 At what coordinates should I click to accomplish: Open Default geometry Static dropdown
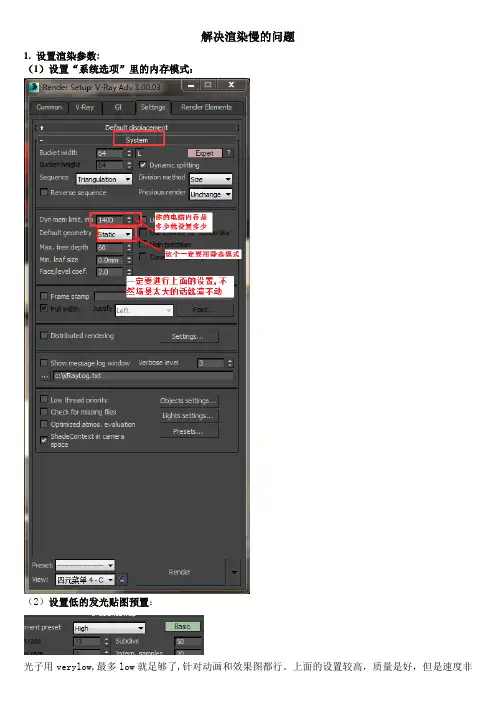click(x=114, y=234)
